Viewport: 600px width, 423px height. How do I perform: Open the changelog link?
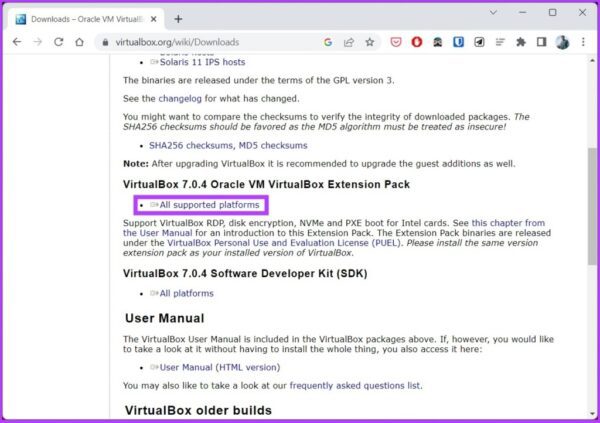180,99
